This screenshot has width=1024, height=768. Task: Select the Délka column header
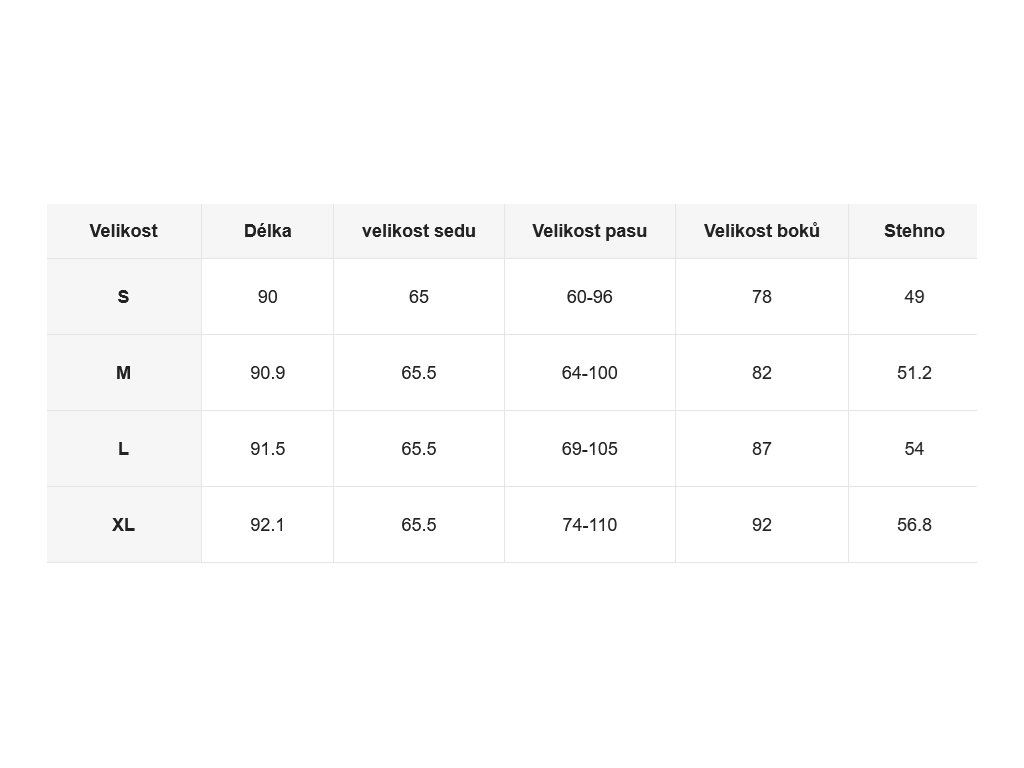click(x=267, y=231)
